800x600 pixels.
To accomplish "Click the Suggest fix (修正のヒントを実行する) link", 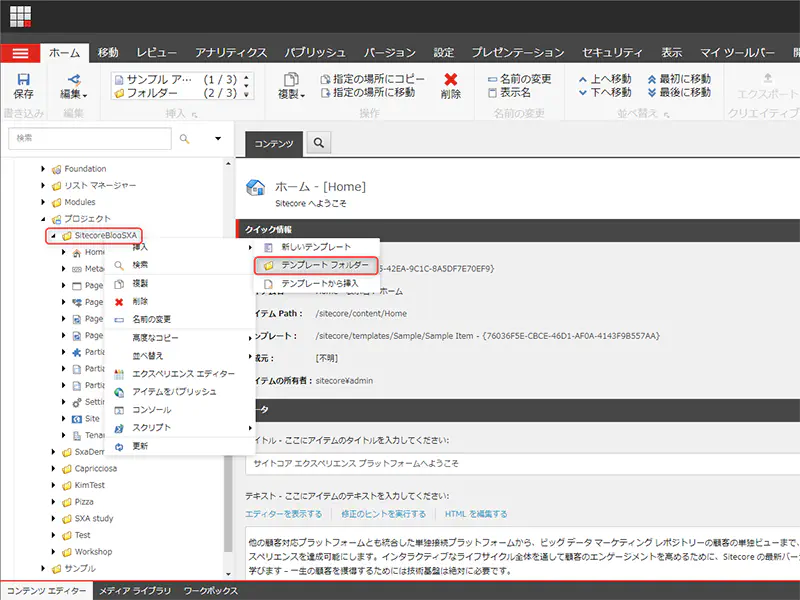I will 384,514.
